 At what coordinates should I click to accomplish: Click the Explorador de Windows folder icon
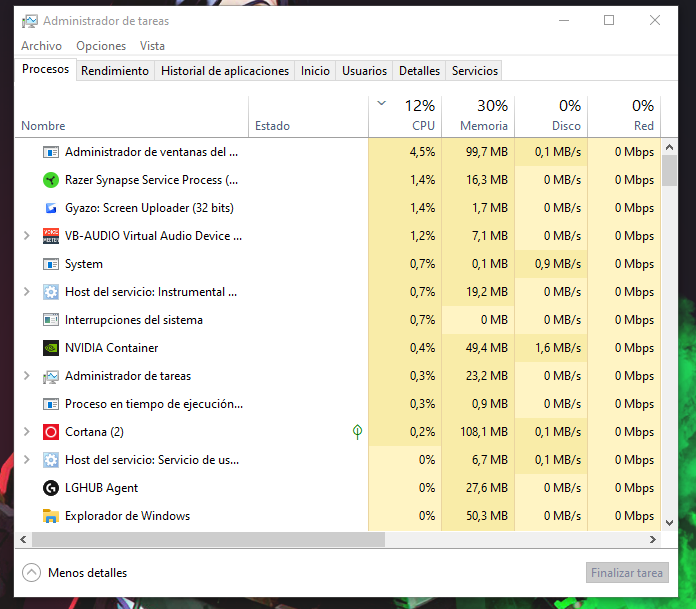click(51, 516)
